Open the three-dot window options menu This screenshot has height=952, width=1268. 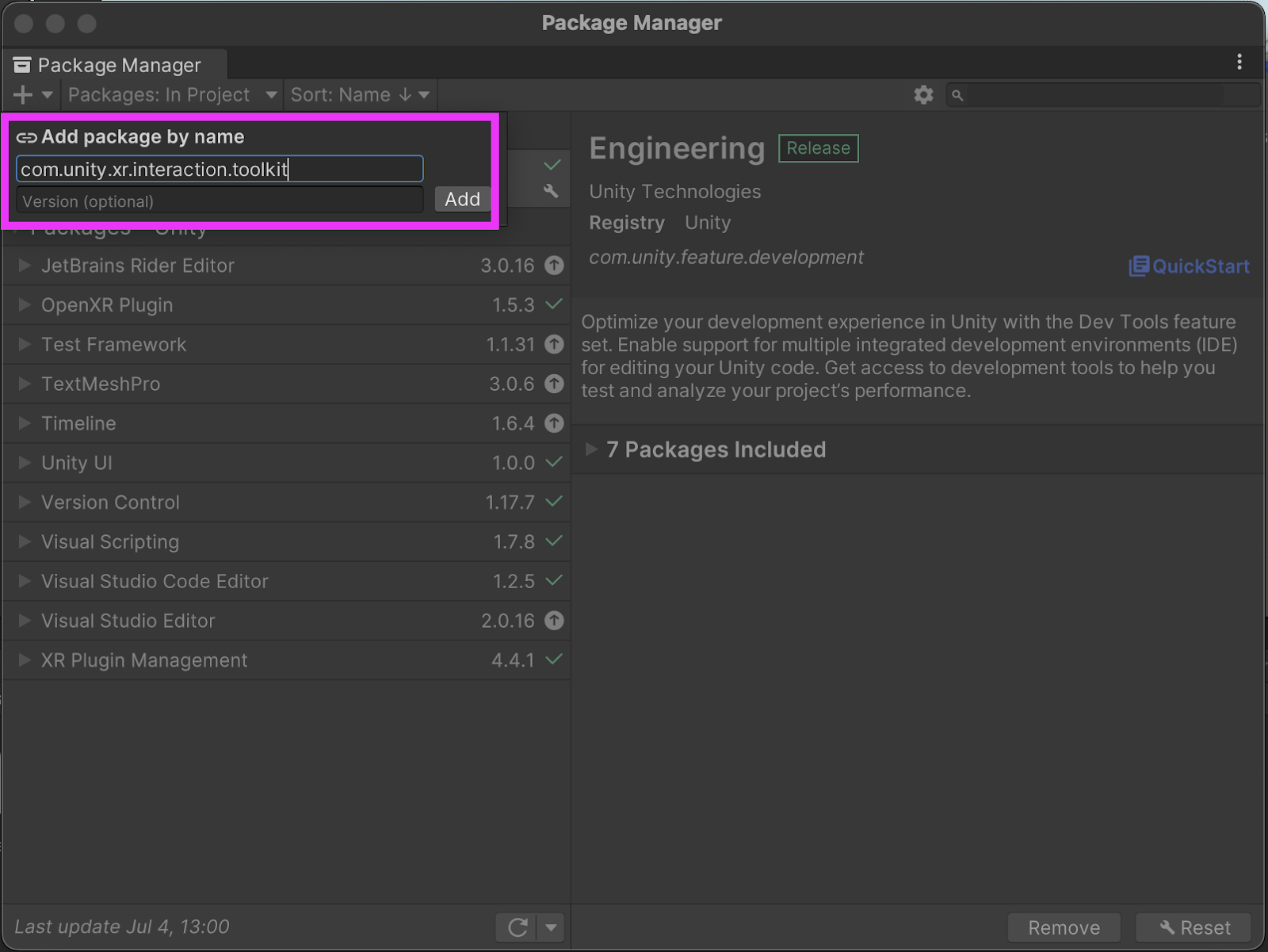[x=1239, y=62]
